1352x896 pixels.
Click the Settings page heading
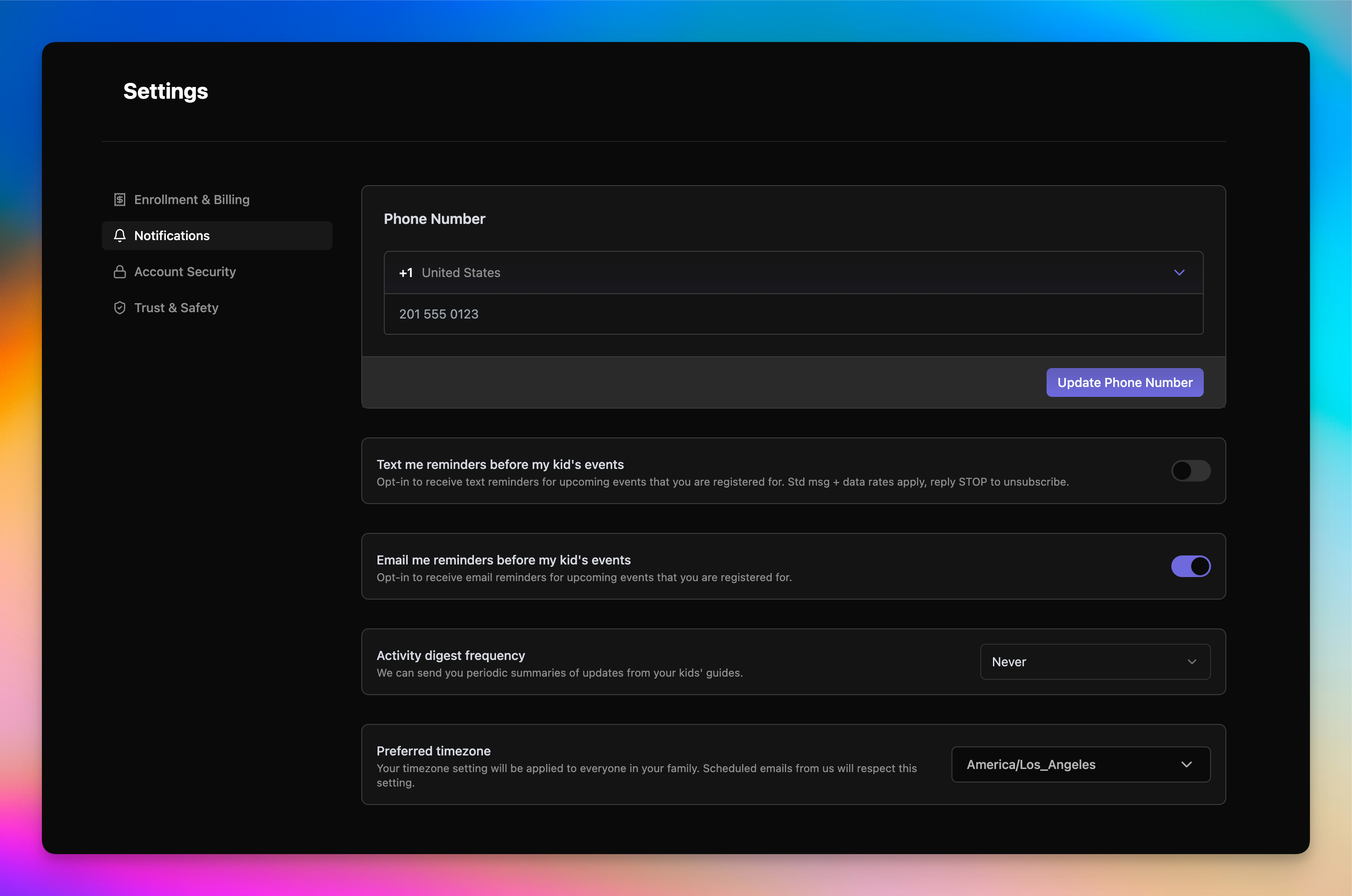[166, 91]
